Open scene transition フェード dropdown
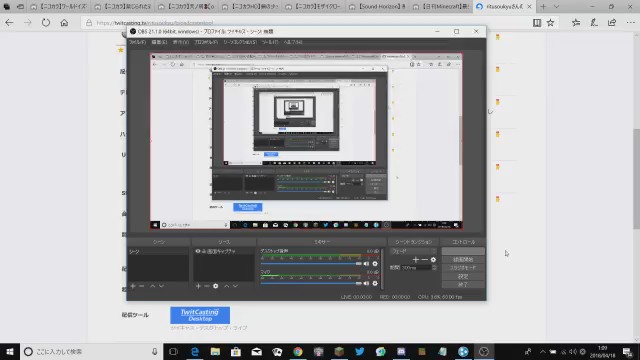Screen dimensions: 640x360 click(413, 251)
